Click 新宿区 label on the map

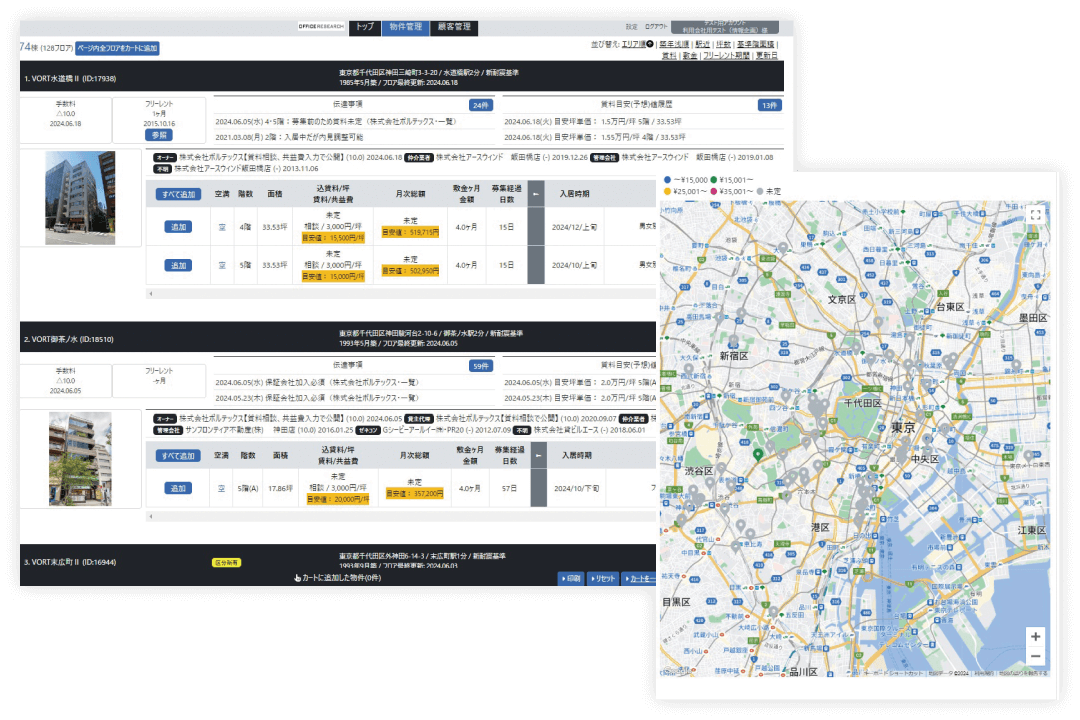coord(734,356)
